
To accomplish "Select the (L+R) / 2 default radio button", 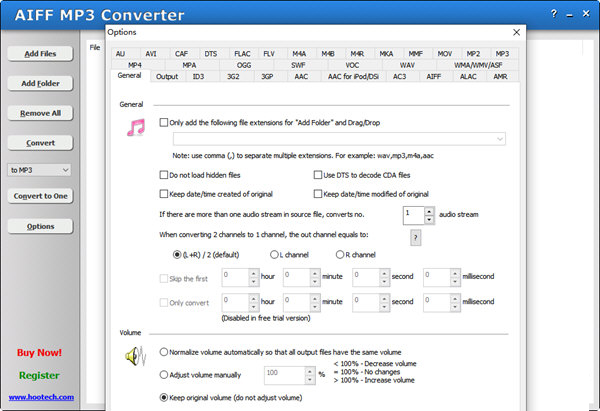I will pos(177,254).
